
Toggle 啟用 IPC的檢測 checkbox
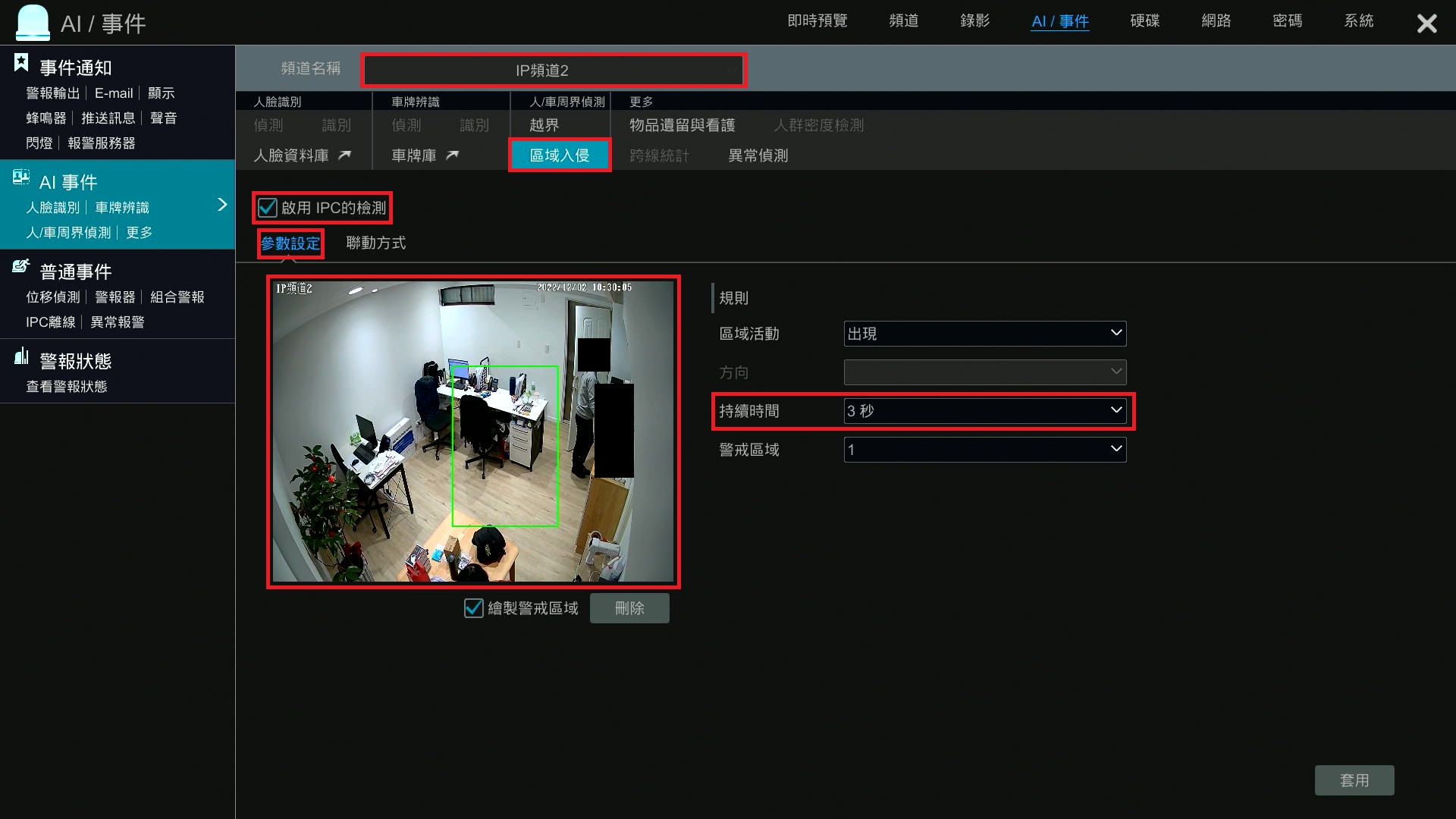tap(267, 207)
